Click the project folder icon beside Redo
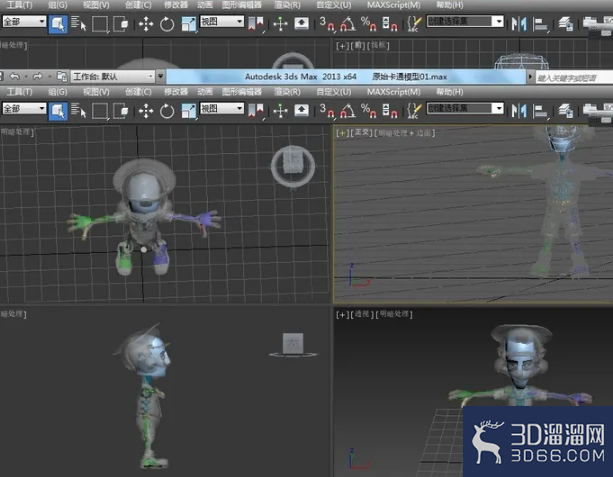The image size is (613, 477). coord(62,76)
